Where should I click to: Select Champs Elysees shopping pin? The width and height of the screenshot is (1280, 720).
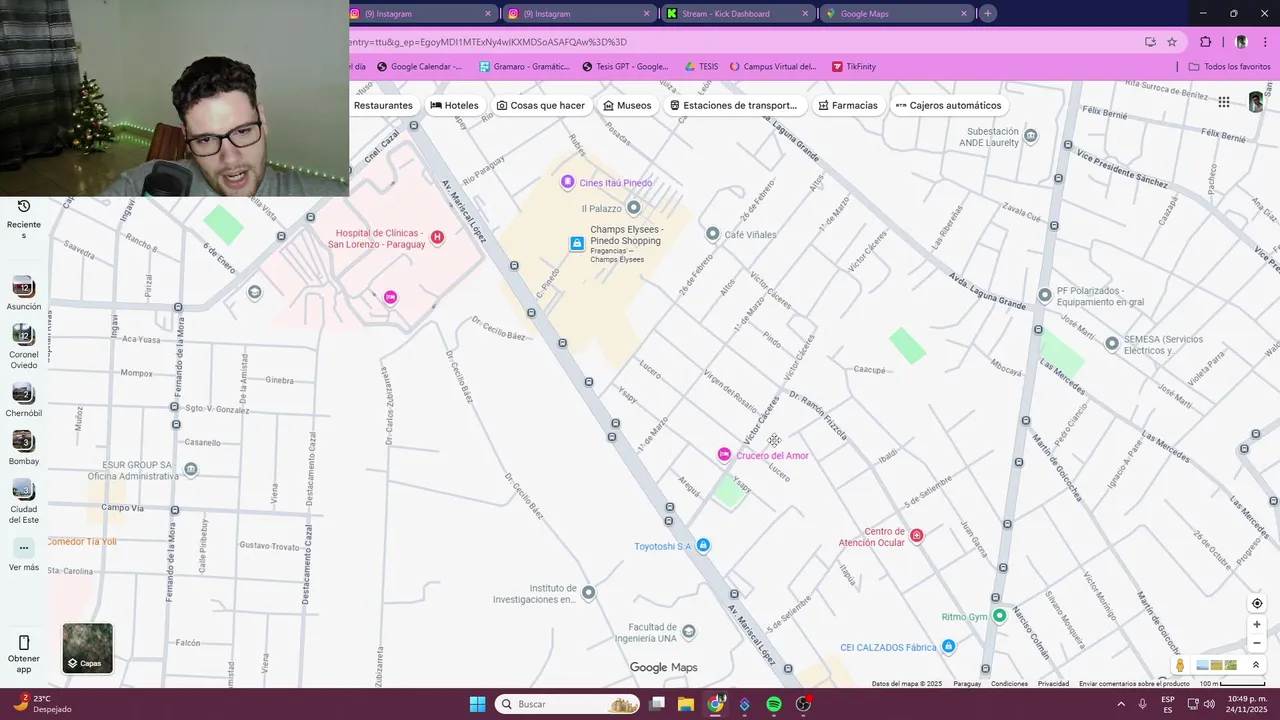tap(577, 243)
